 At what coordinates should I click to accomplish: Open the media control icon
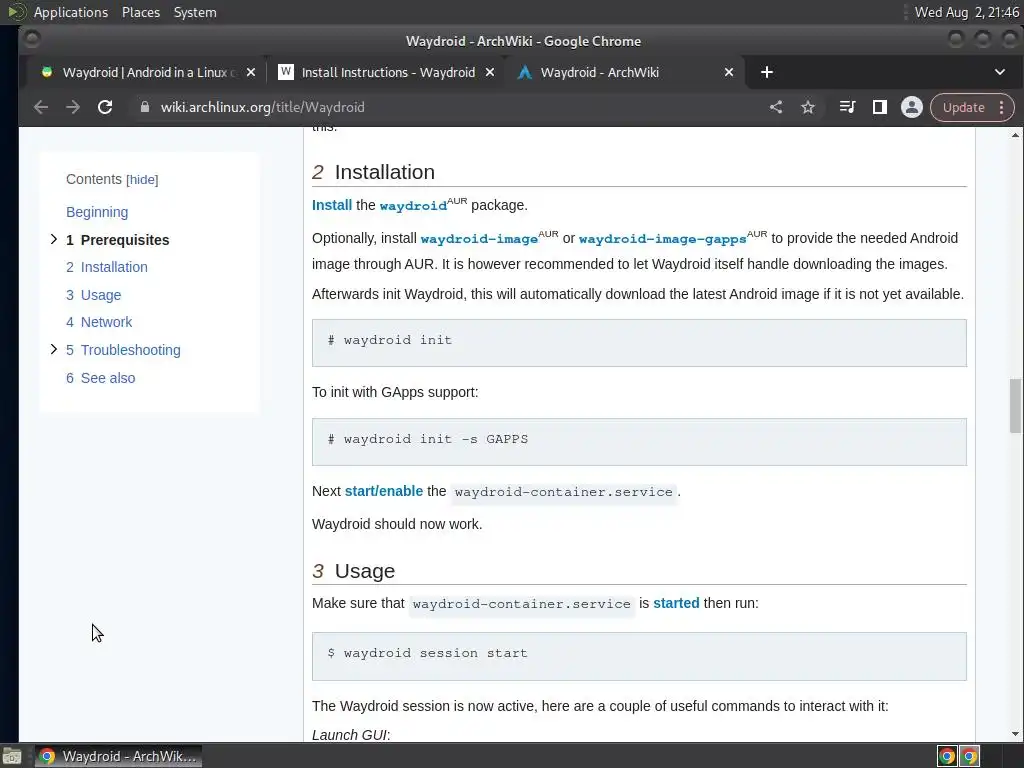(847, 107)
